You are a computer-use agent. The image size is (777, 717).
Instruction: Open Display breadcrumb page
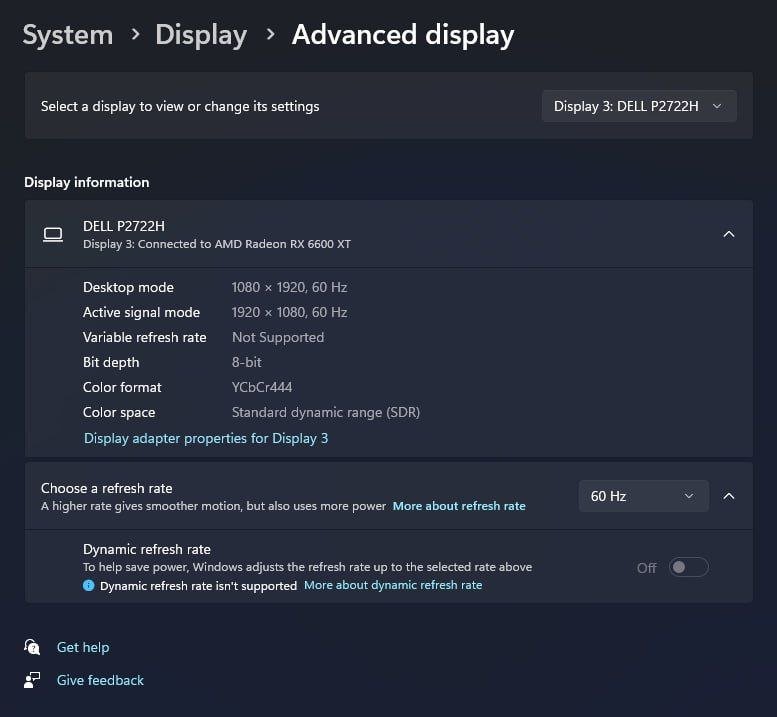[x=201, y=35]
